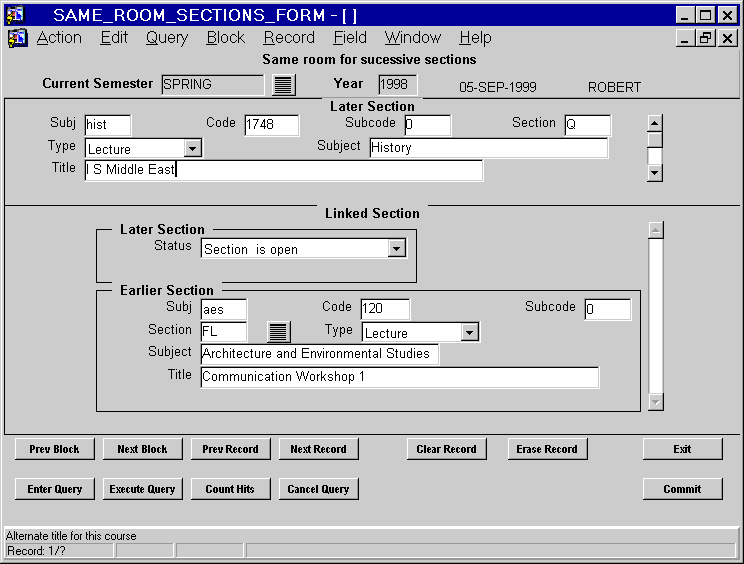Click the date text 05-SEP-1999
This screenshot has width=744, height=564.
click(x=498, y=87)
